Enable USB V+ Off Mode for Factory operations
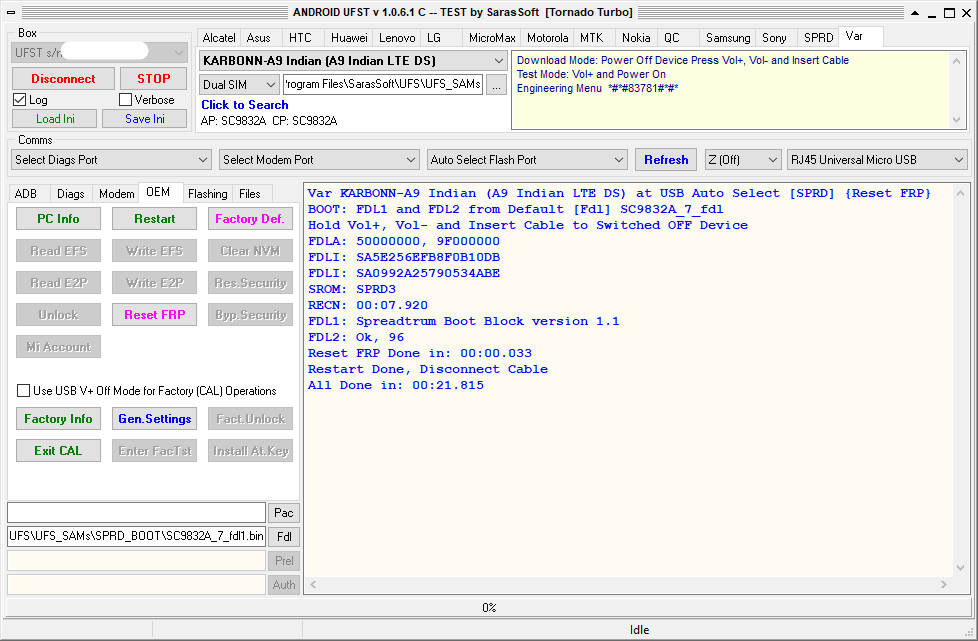Screen dimensions: 978x641 [23, 391]
